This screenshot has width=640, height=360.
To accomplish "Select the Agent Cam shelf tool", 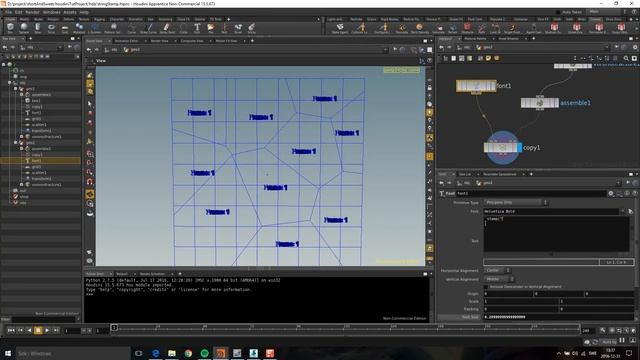I will (x=533, y=28).
